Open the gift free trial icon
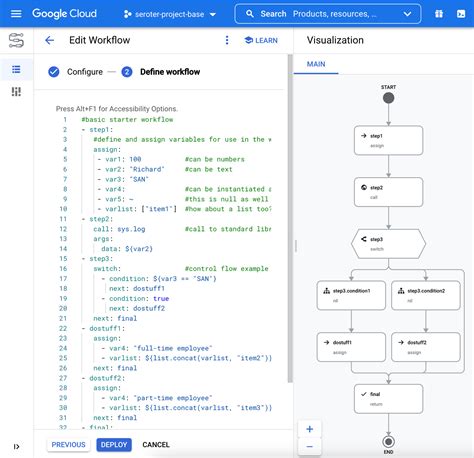The image size is (474, 458). point(439,14)
